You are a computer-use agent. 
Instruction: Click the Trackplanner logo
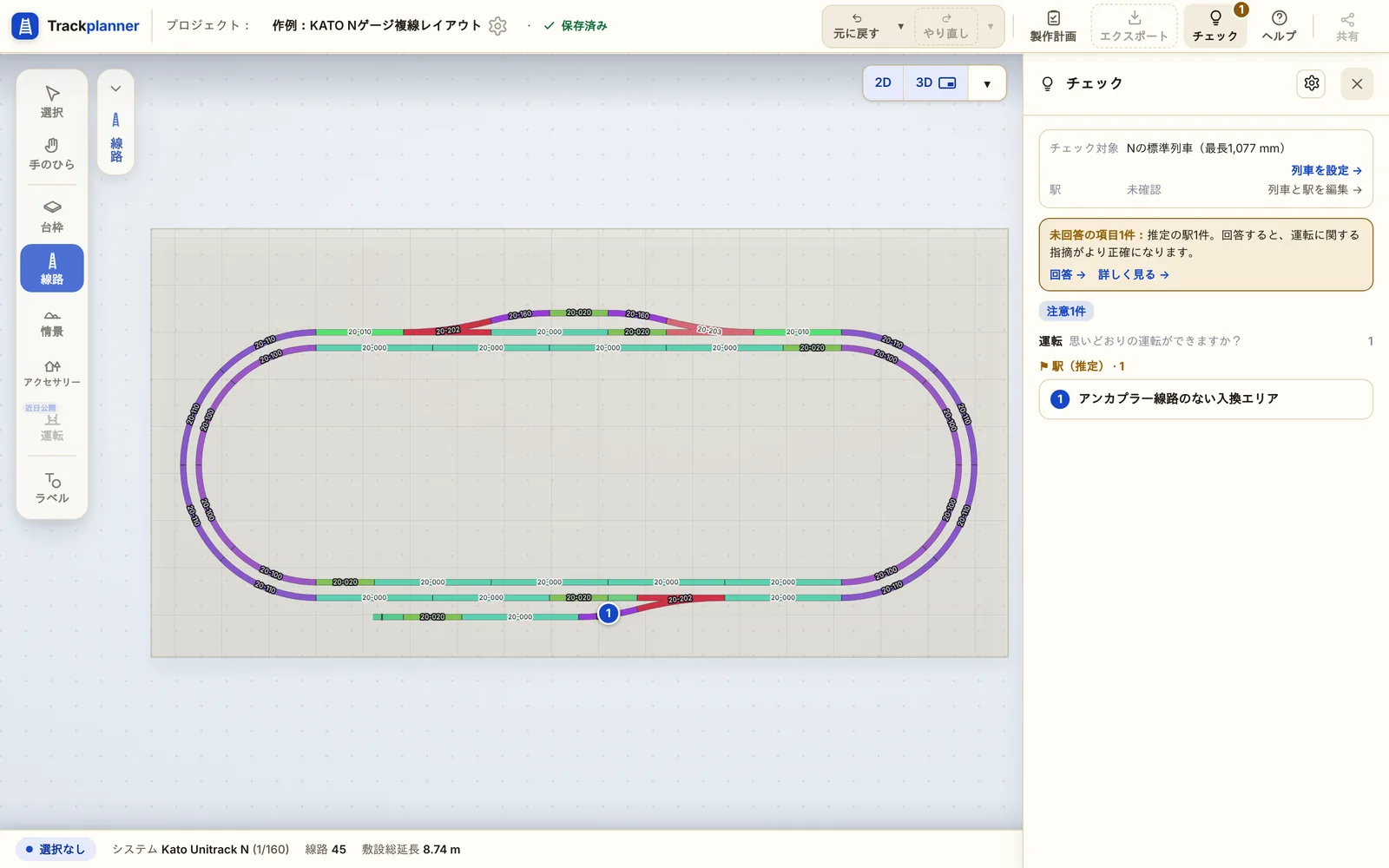click(76, 26)
